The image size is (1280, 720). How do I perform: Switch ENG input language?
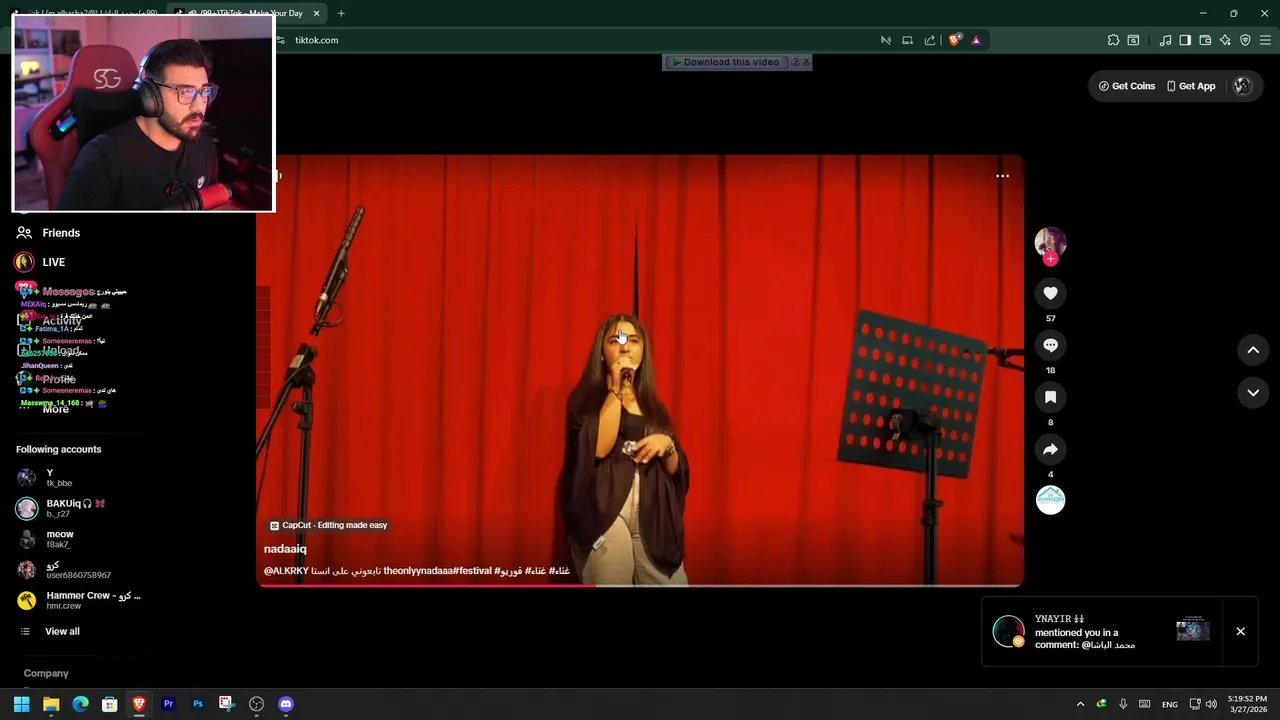1169,704
